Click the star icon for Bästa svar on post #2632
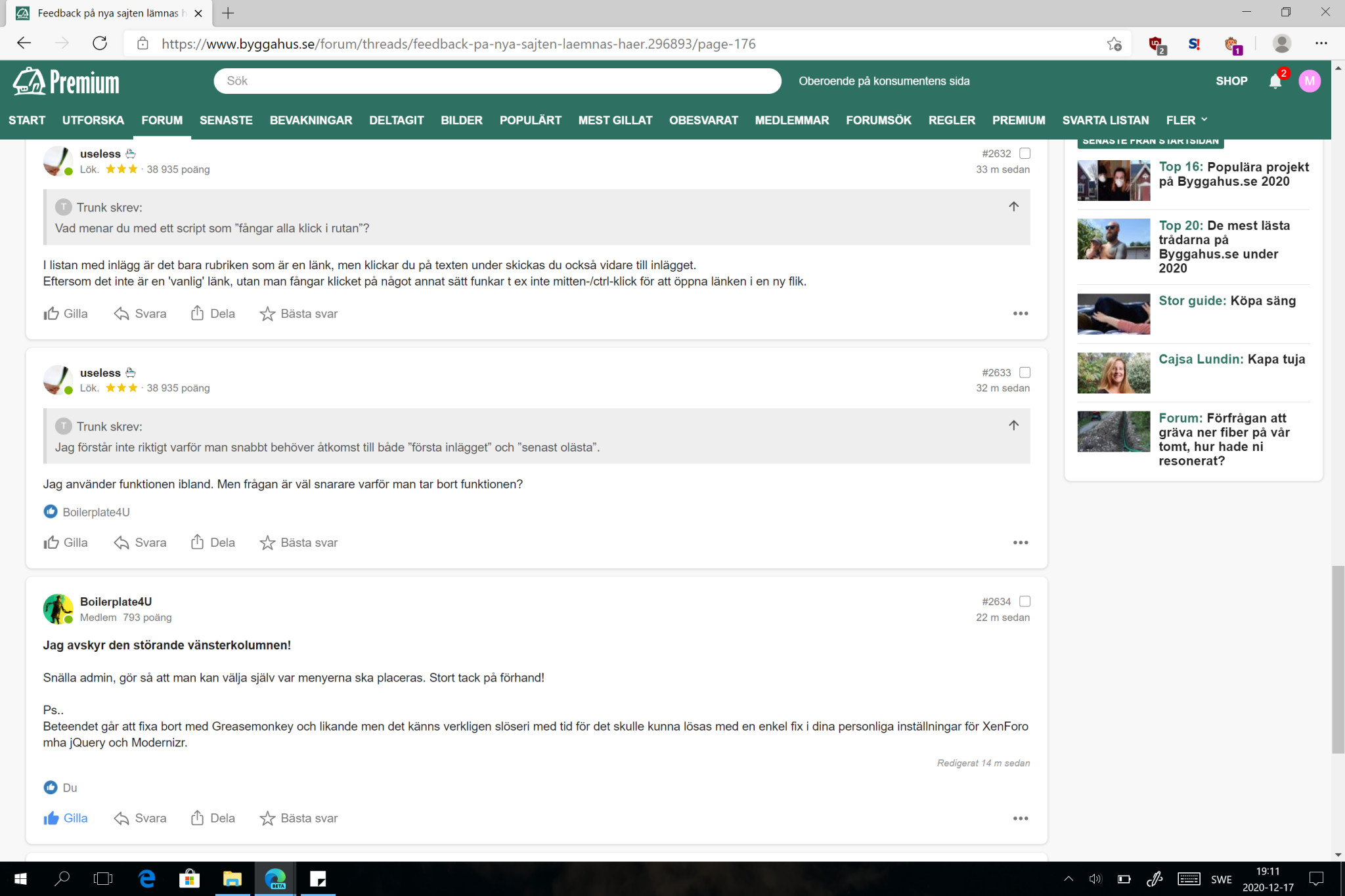 pos(267,314)
